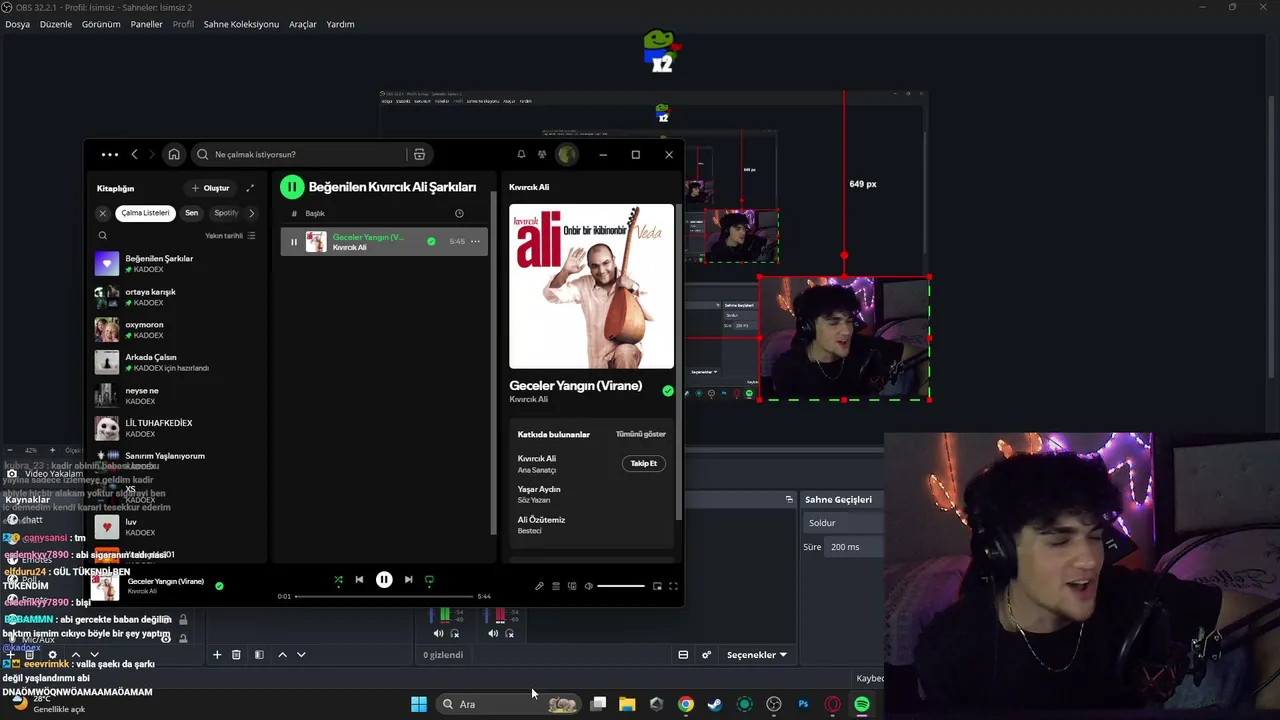Image resolution: width=1280 pixels, height=720 pixels.
Task: Search within the Spotify library
Action: 102,236
